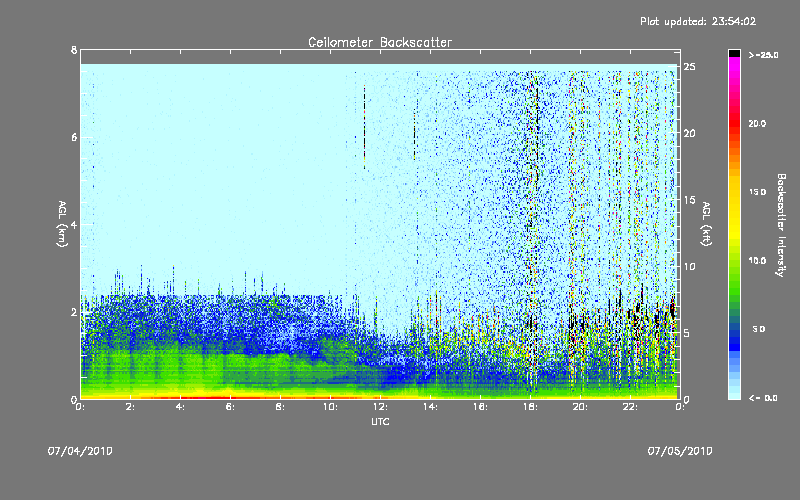Viewport: 800px width, 500px height.
Task: Click the AGL (km) axis label
Action: (62, 224)
